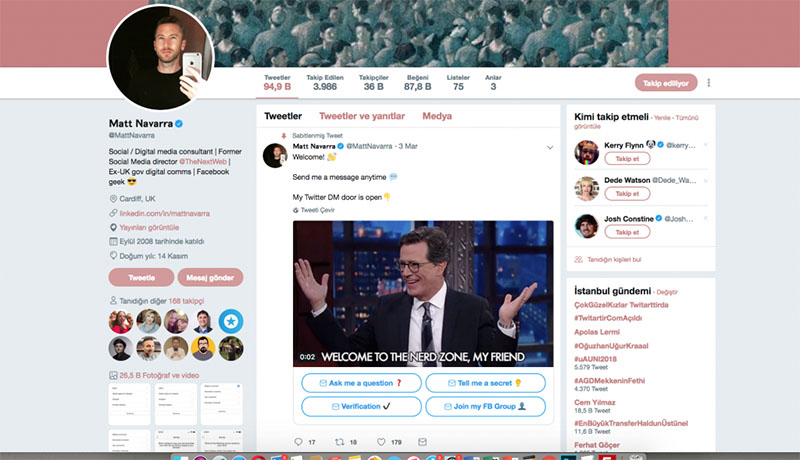The height and width of the screenshot is (460, 800).
Task: Open Beğeni 87,8 B stat
Action: pos(417,83)
